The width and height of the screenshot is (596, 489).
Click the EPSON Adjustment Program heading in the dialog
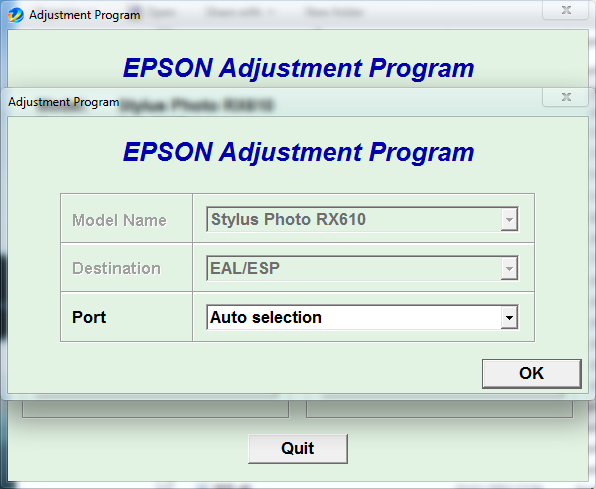click(298, 152)
